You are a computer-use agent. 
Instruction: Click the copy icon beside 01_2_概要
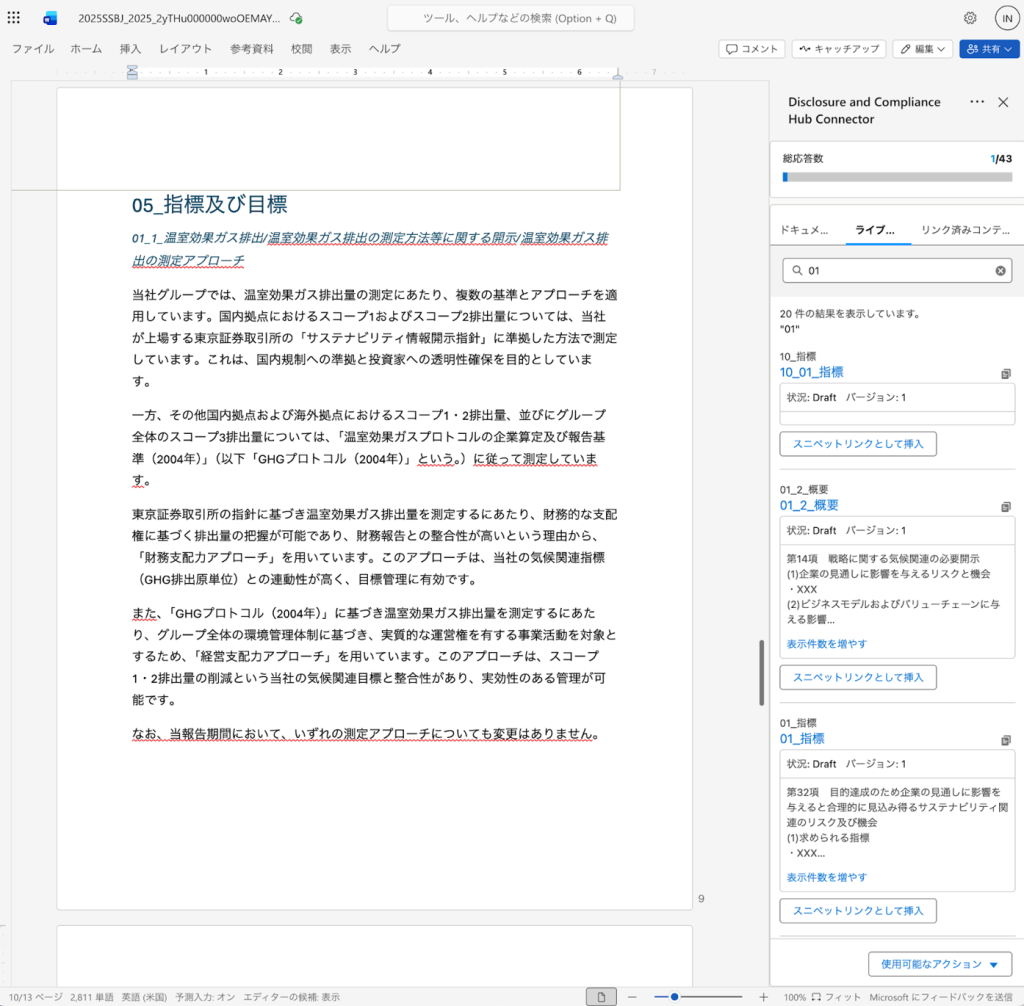(x=1005, y=505)
